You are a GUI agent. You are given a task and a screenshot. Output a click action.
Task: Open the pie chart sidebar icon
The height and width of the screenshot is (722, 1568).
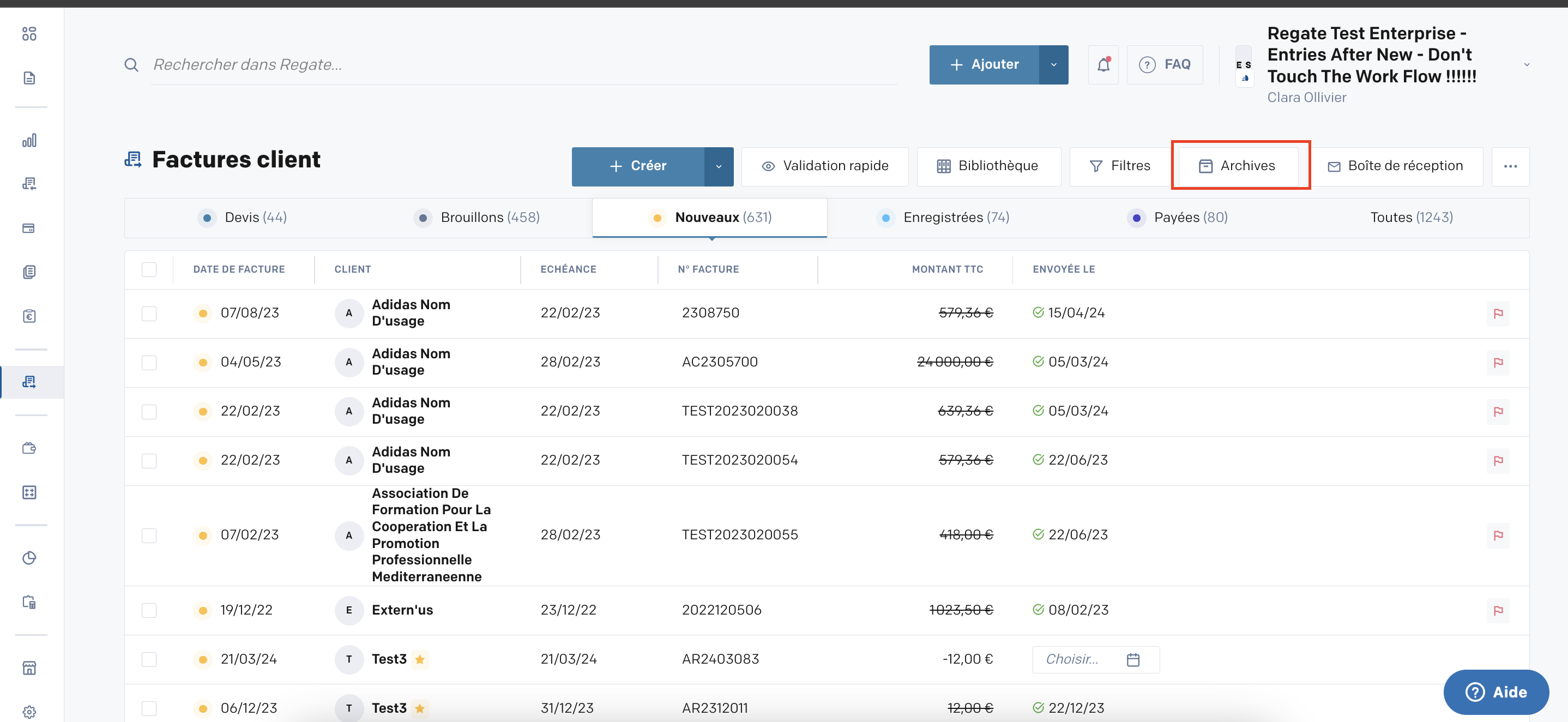click(29, 558)
